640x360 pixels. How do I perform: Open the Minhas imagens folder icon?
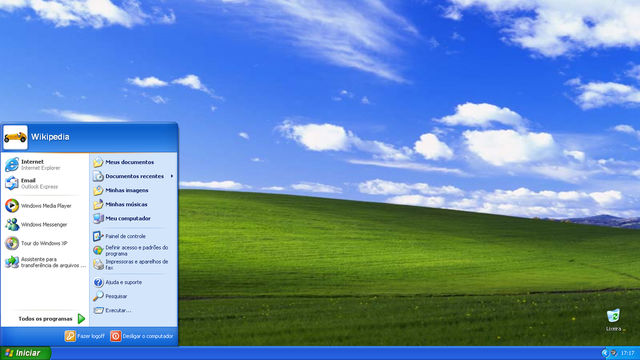[x=98, y=190]
